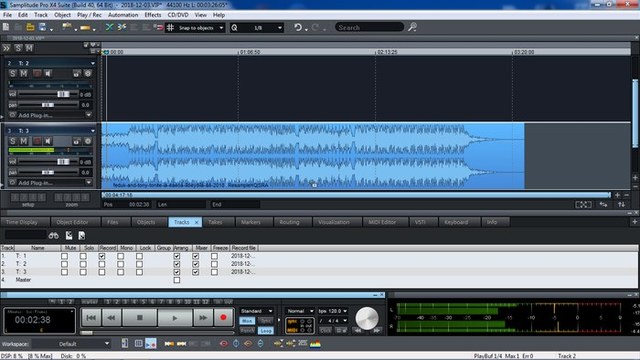Lock track T: 2 with the padlock icon

pos(76,73)
